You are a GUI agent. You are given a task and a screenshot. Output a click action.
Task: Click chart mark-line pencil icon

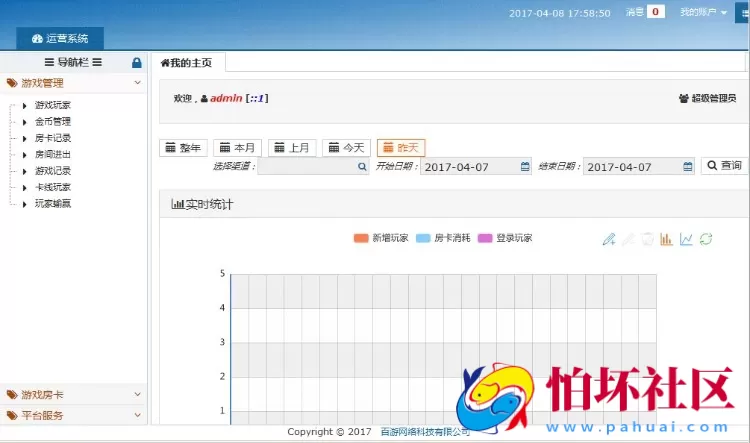pos(609,239)
